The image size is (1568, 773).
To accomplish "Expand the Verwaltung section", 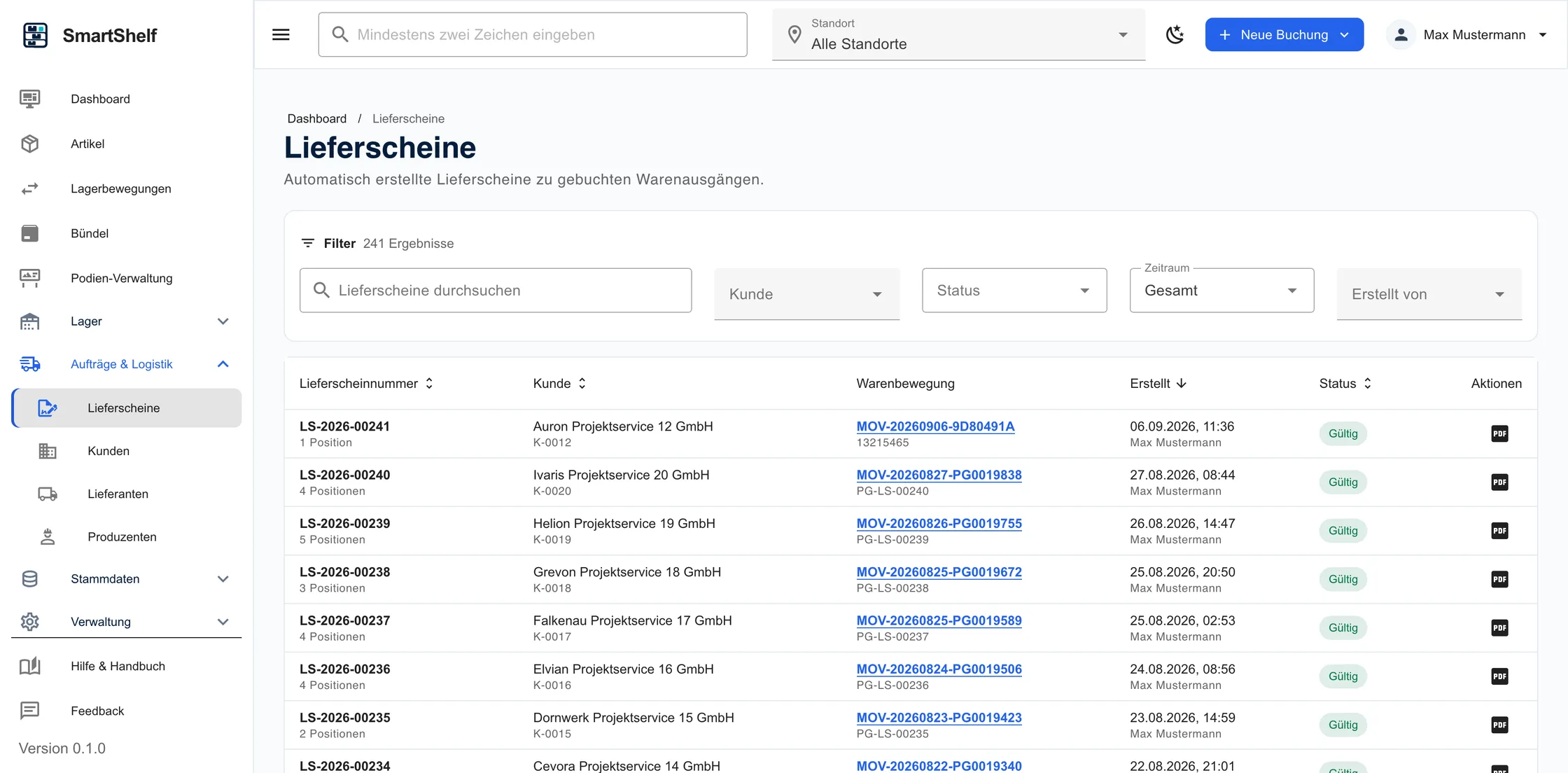I will (x=127, y=622).
